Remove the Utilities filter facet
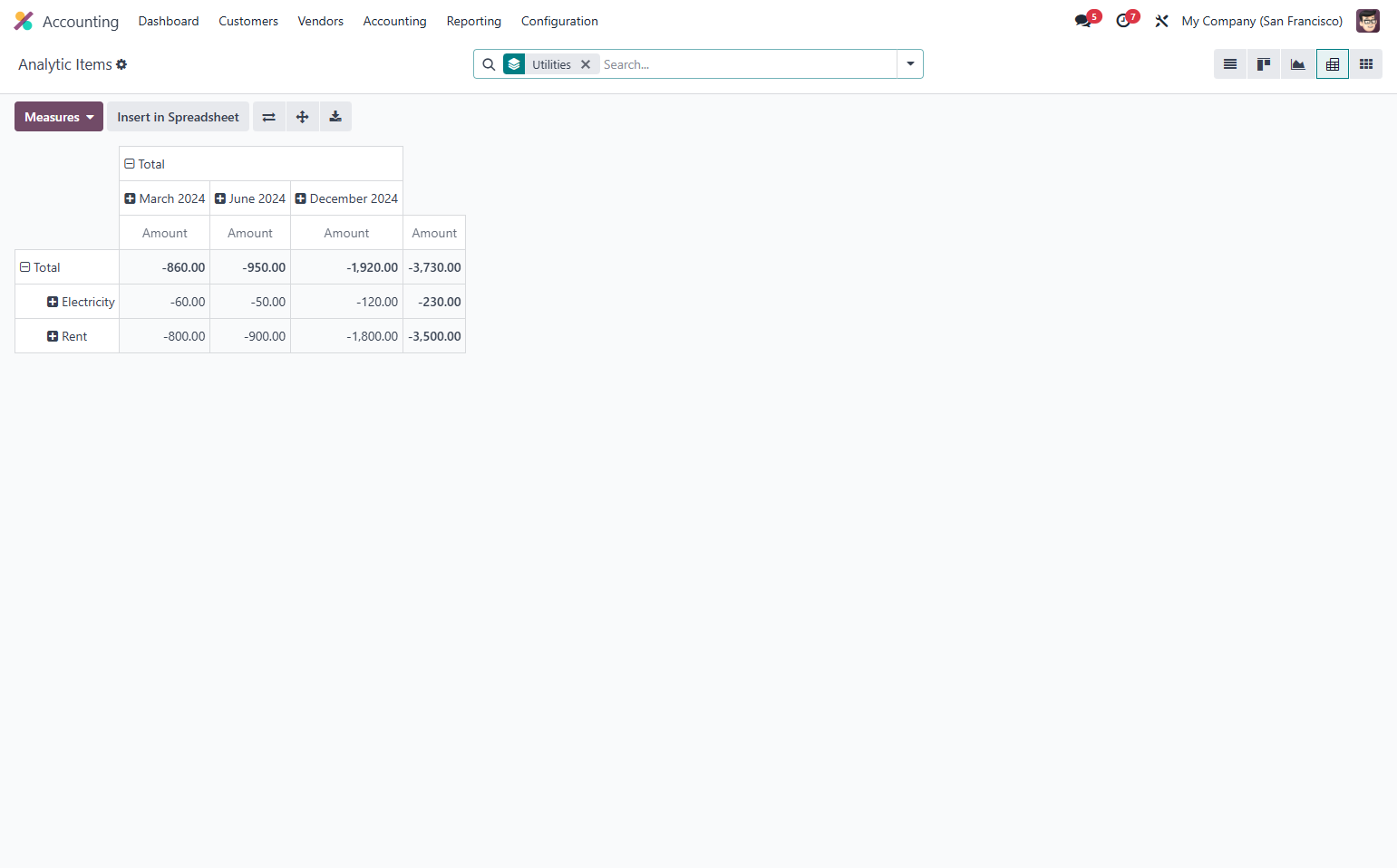The height and width of the screenshot is (868, 1397). pos(586,64)
